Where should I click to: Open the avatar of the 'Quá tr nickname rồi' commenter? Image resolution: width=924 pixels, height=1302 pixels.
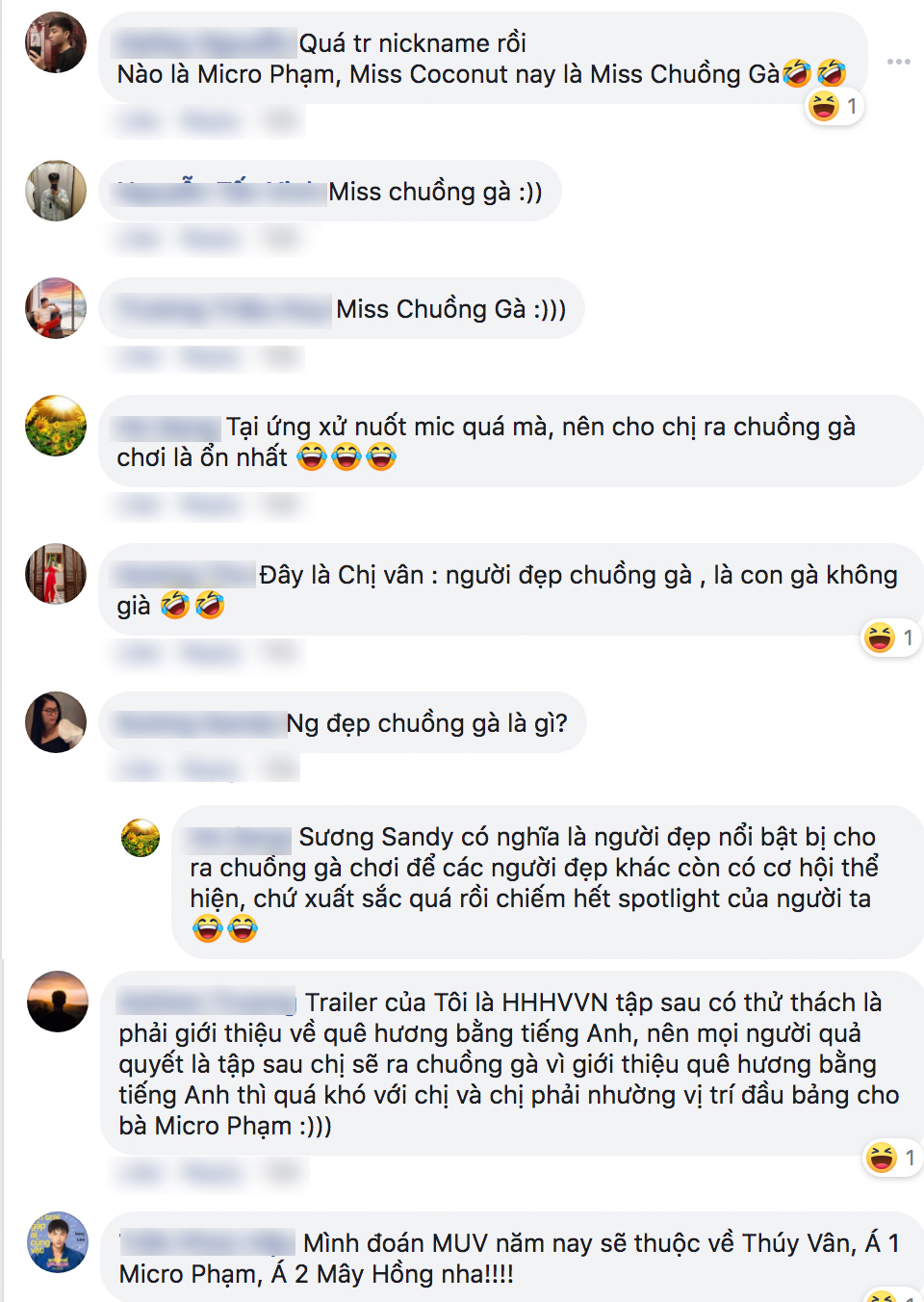point(56,42)
